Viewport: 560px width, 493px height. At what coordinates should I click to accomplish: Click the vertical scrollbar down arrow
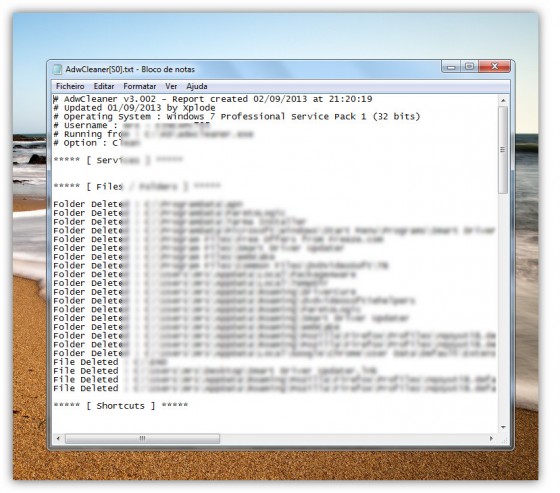point(503,427)
